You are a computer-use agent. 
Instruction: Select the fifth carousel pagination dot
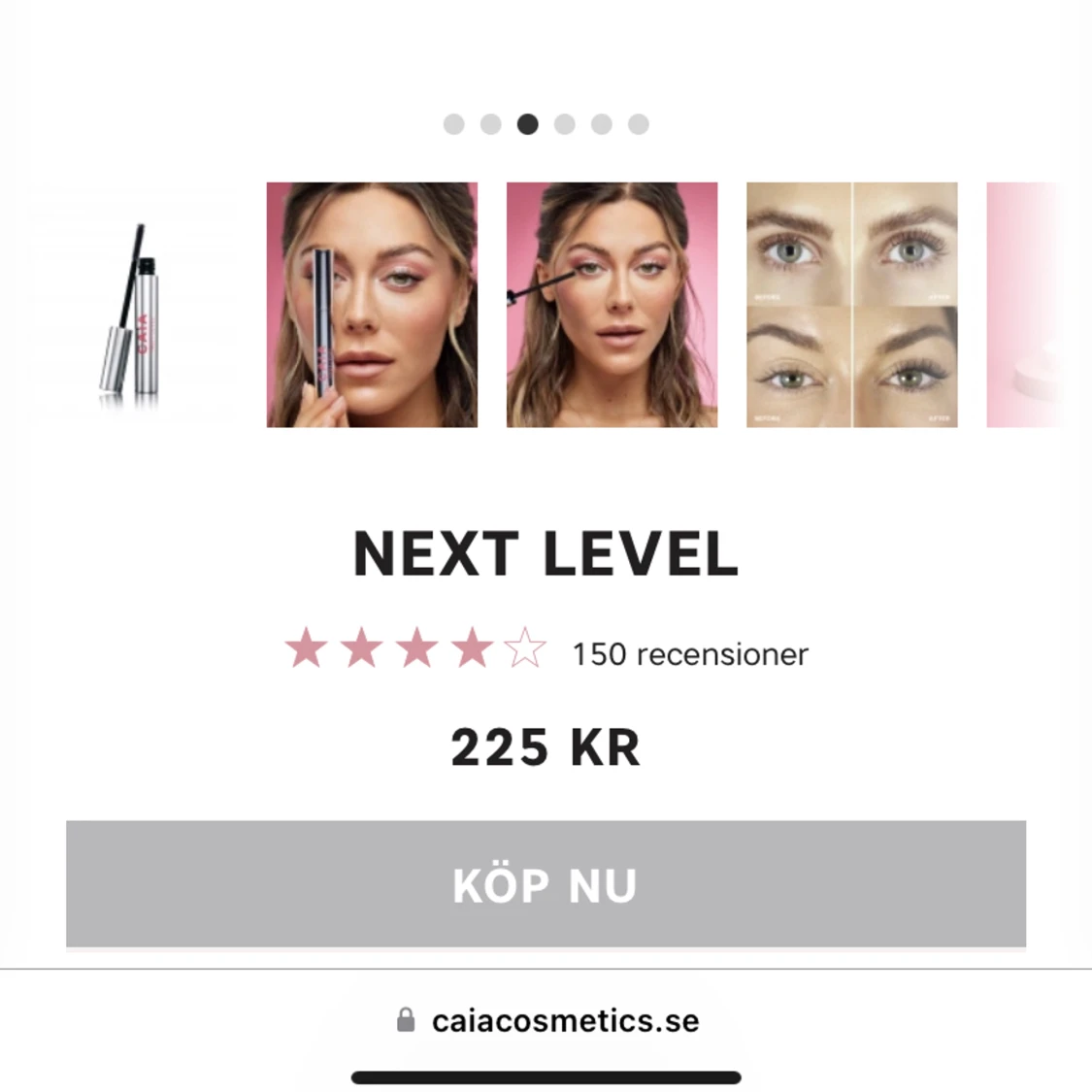pos(602,124)
